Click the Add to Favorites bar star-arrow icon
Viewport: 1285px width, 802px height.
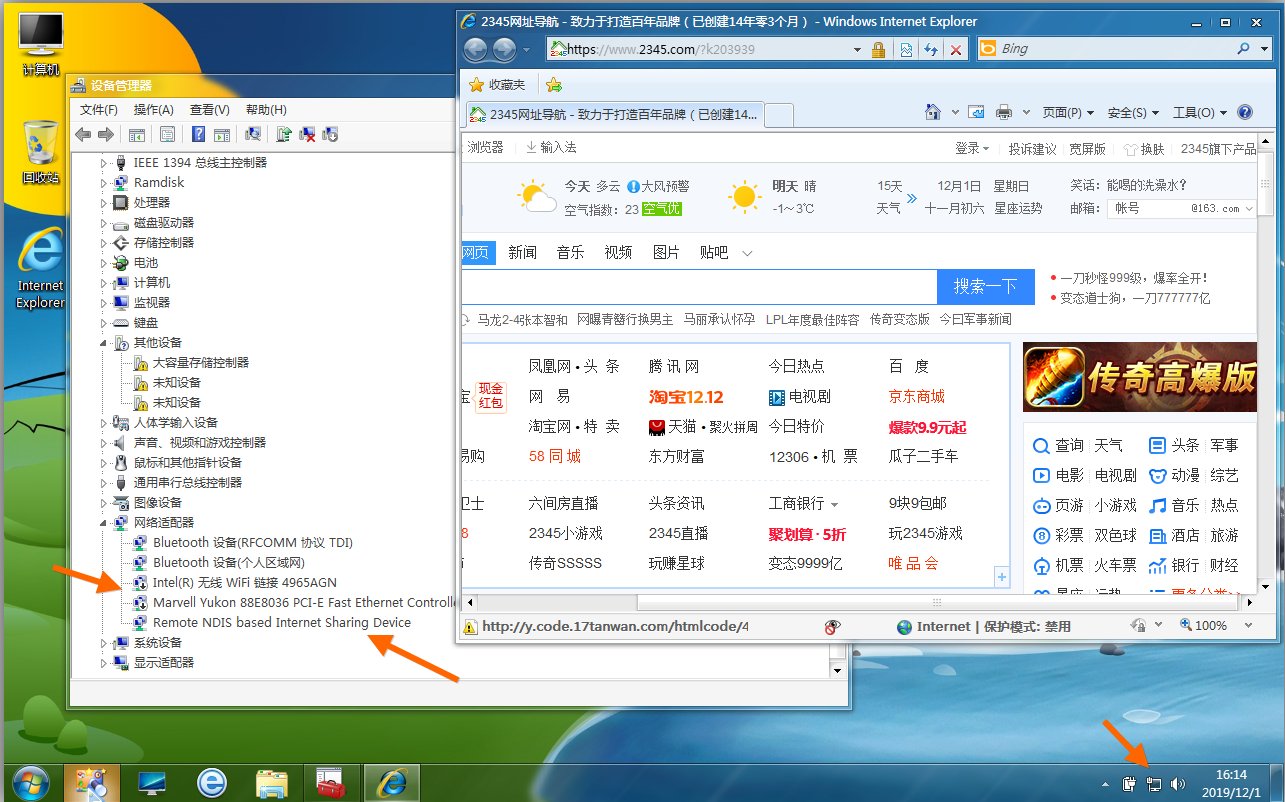554,85
